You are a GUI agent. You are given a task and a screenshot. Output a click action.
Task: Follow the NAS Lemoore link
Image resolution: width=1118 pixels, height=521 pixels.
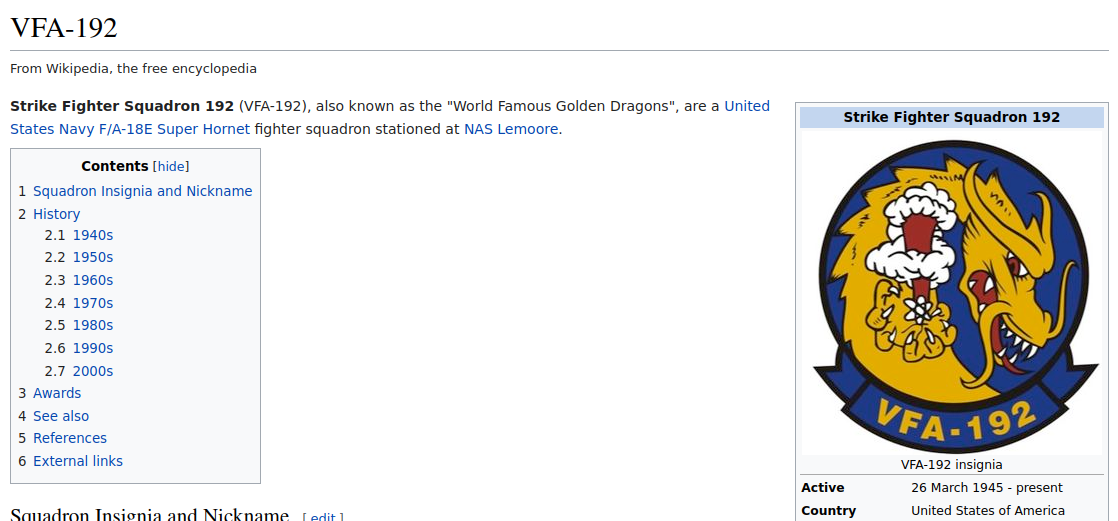[511, 130]
